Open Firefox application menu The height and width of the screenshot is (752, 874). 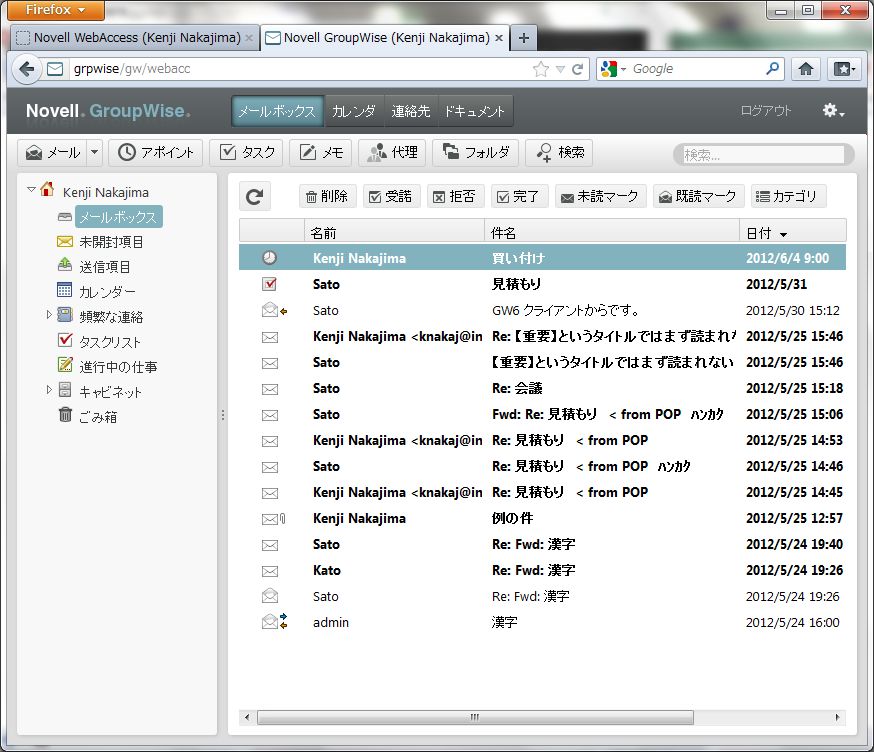click(56, 10)
